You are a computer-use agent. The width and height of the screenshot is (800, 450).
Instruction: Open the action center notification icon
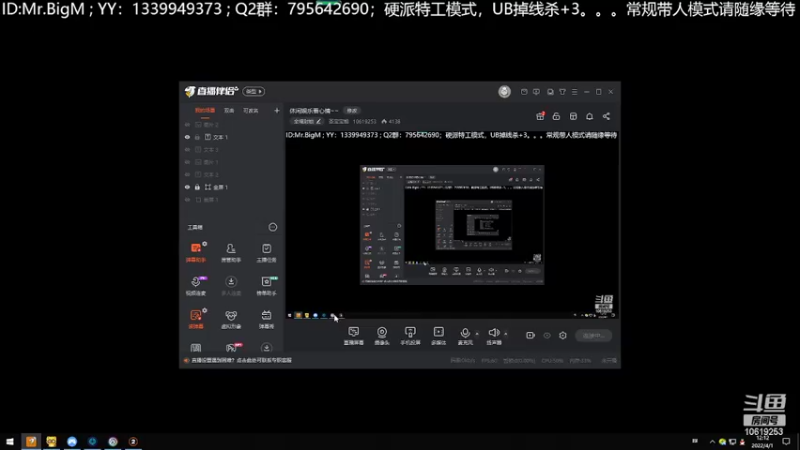coord(786,441)
